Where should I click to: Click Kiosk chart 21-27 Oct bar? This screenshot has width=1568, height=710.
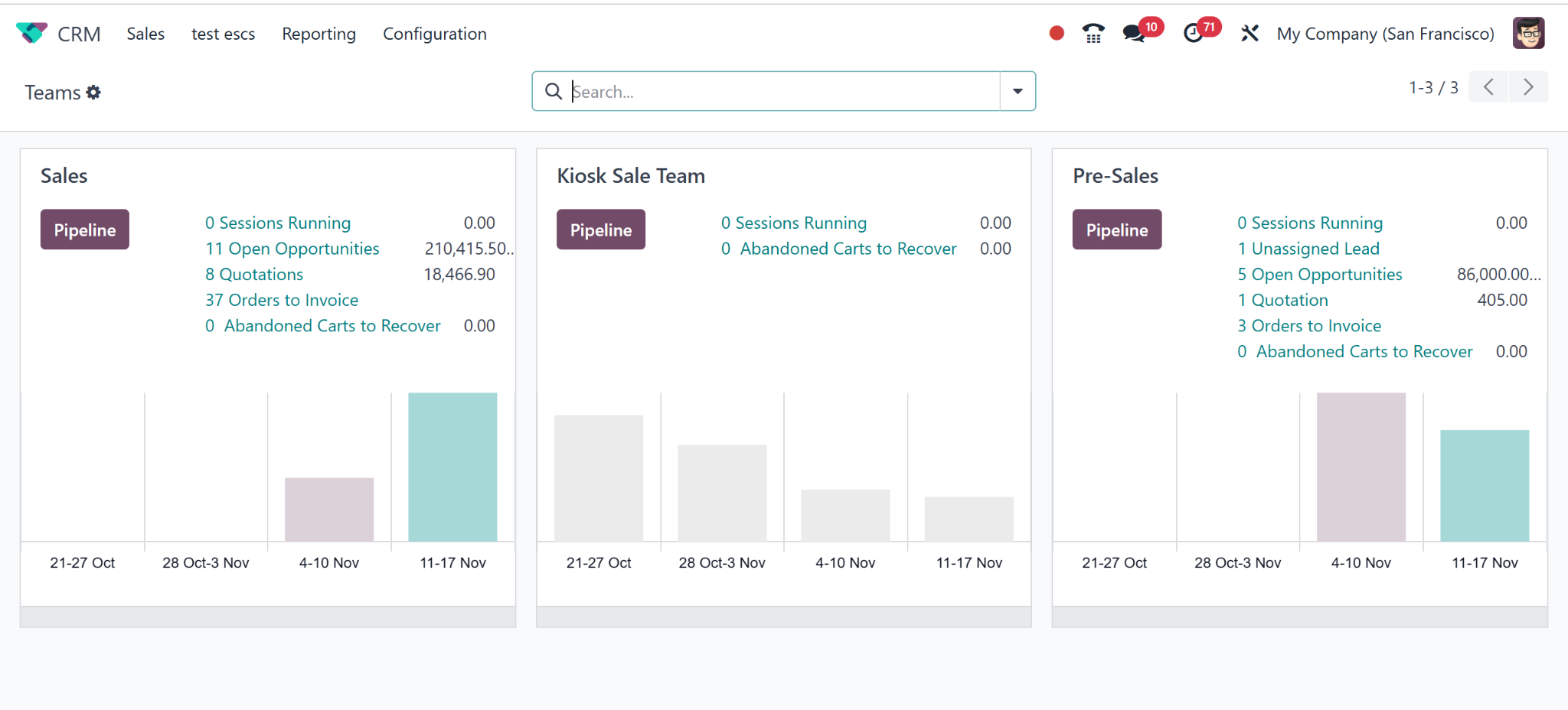[x=599, y=478]
